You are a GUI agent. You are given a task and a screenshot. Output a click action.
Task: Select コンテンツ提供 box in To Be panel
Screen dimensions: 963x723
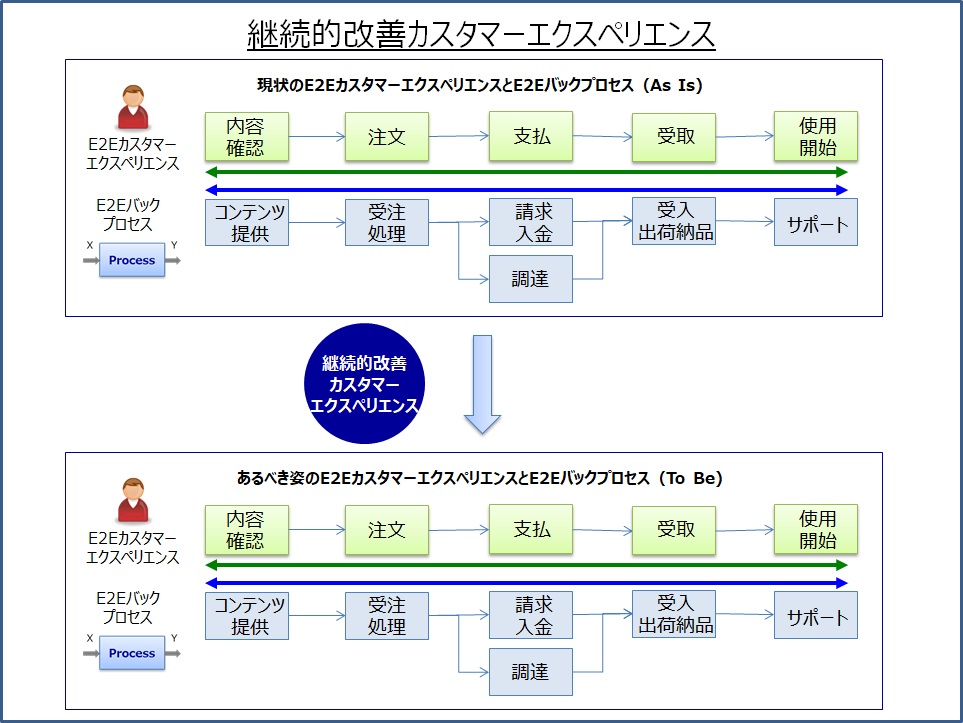point(247,616)
